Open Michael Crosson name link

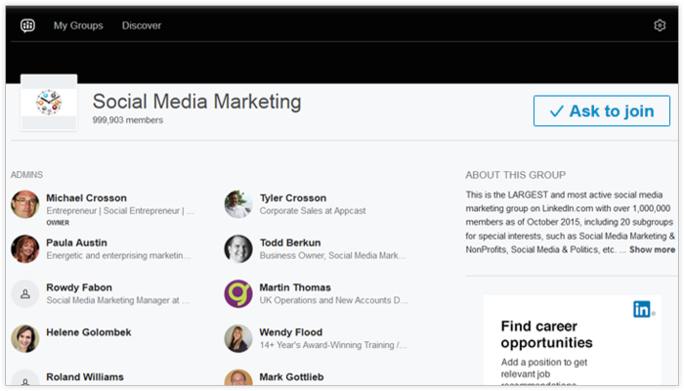click(x=86, y=198)
